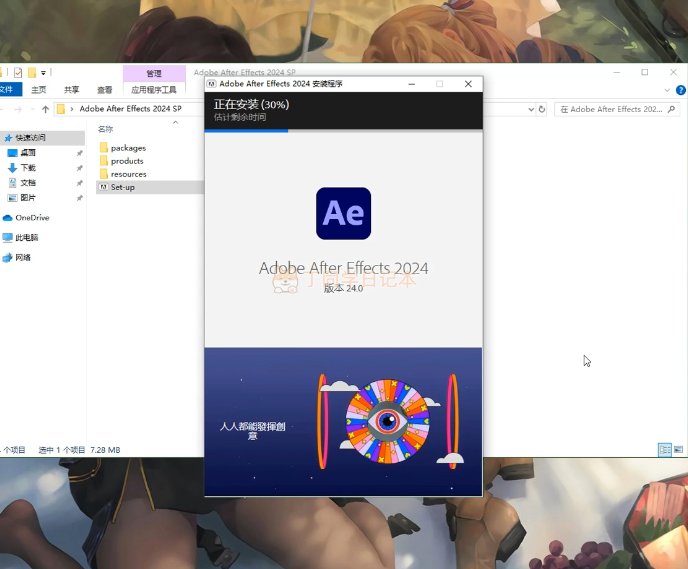This screenshot has height=569, width=688.
Task: Unpin 下载 using its pin icon
Action: pyautogui.click(x=79, y=168)
